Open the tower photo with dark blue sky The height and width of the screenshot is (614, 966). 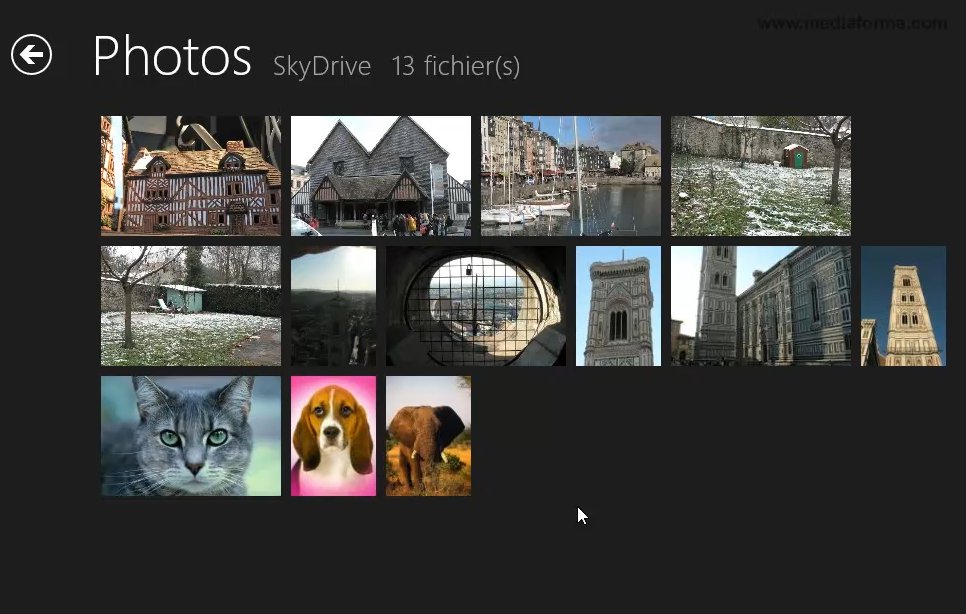(x=903, y=306)
